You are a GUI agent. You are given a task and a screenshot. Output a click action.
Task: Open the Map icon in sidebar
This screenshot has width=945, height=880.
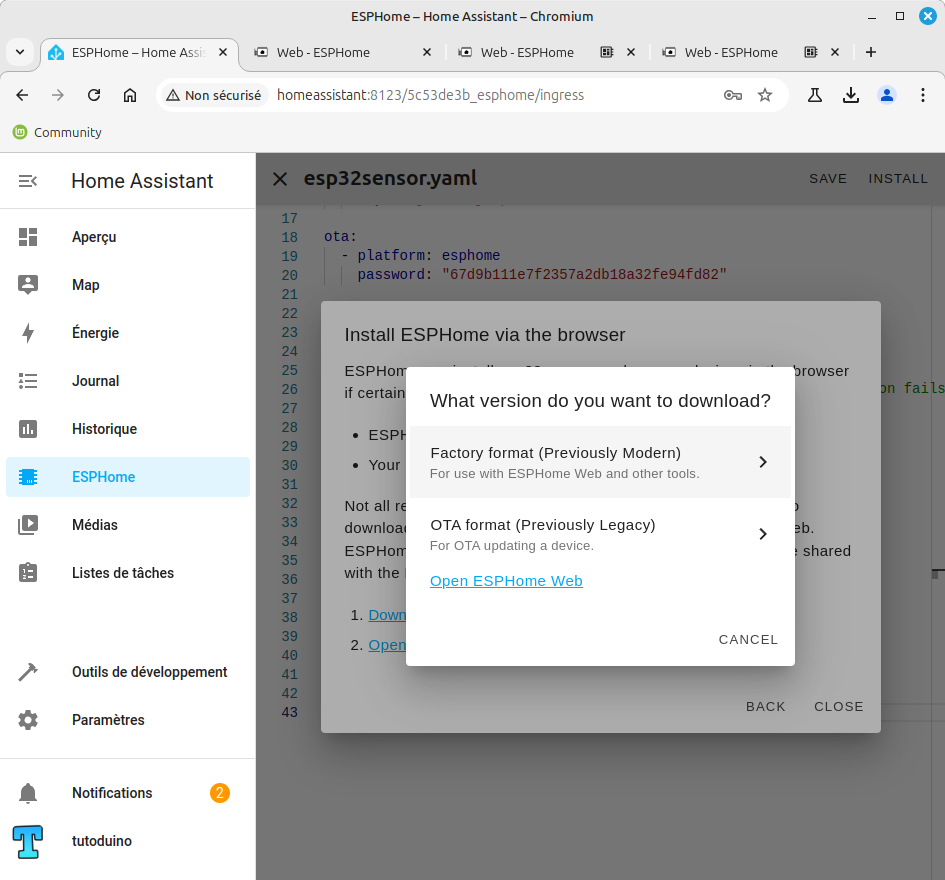28,284
